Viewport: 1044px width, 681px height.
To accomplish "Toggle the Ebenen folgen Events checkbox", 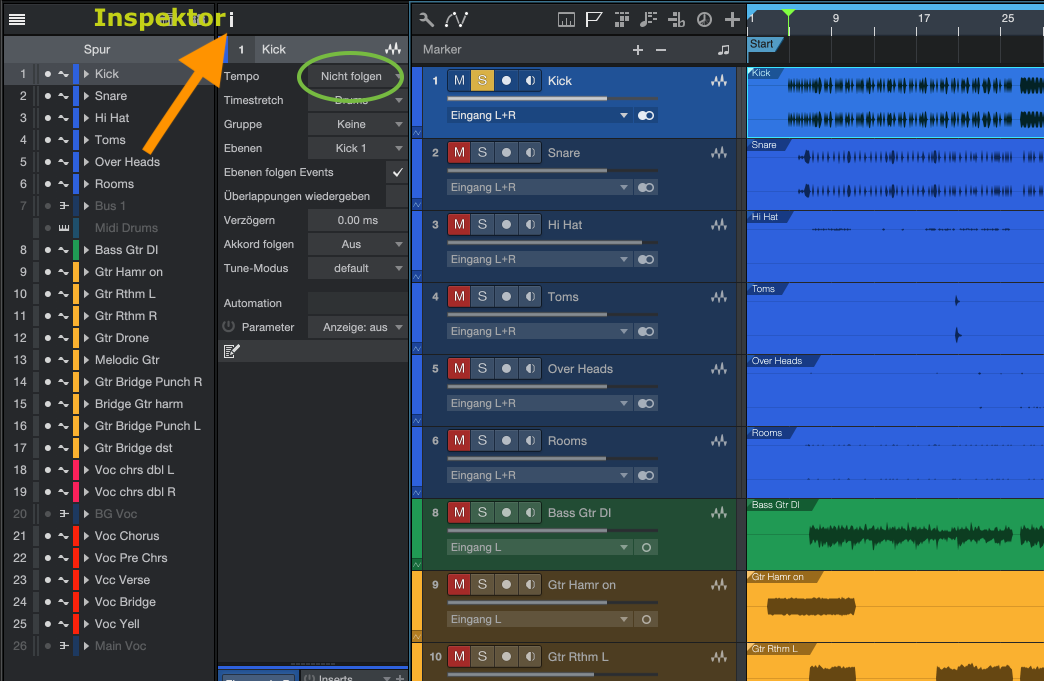I will tap(397, 173).
